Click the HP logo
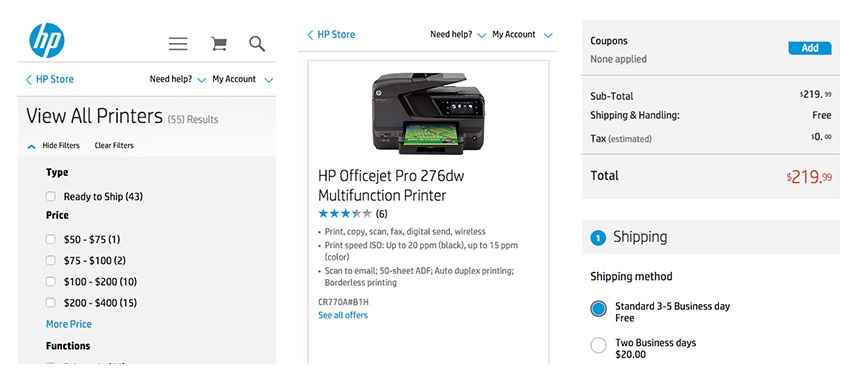856x381 pixels. tap(47, 40)
